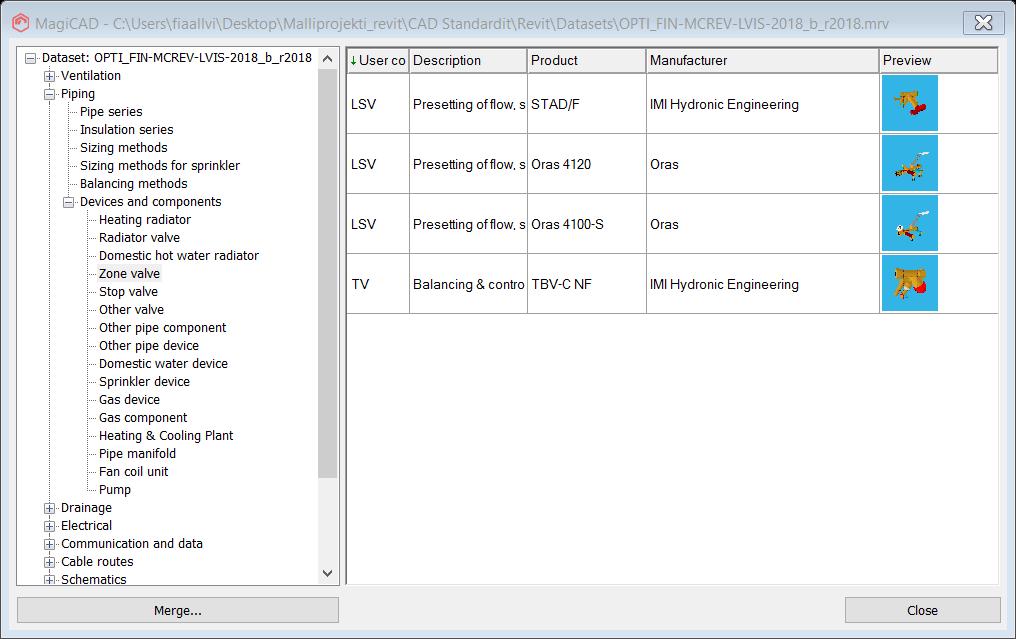
Task: Click the MagiCAD logo icon in title bar
Action: pyautogui.click(x=21, y=23)
